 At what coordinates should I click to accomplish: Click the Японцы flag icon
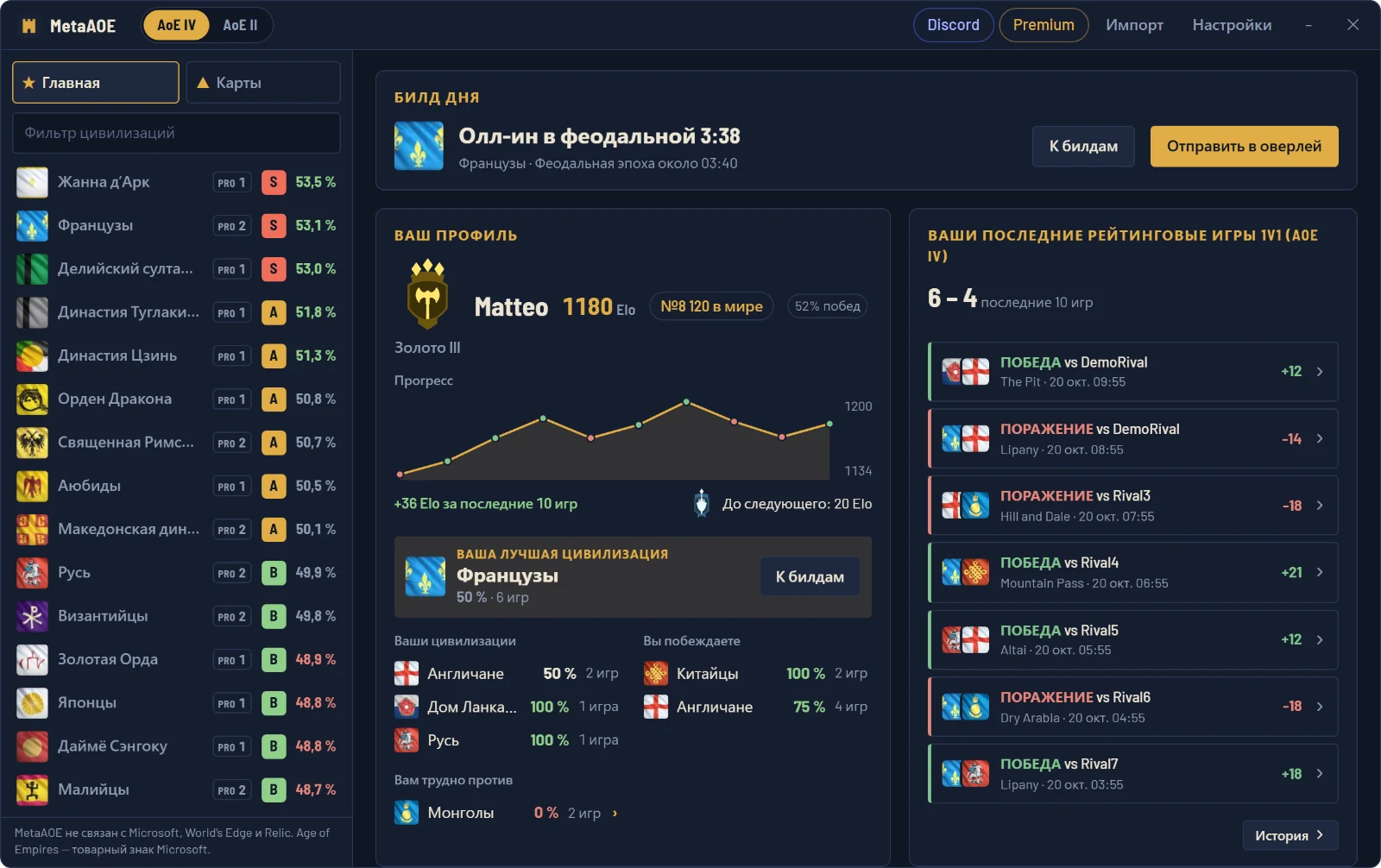tap(32, 703)
